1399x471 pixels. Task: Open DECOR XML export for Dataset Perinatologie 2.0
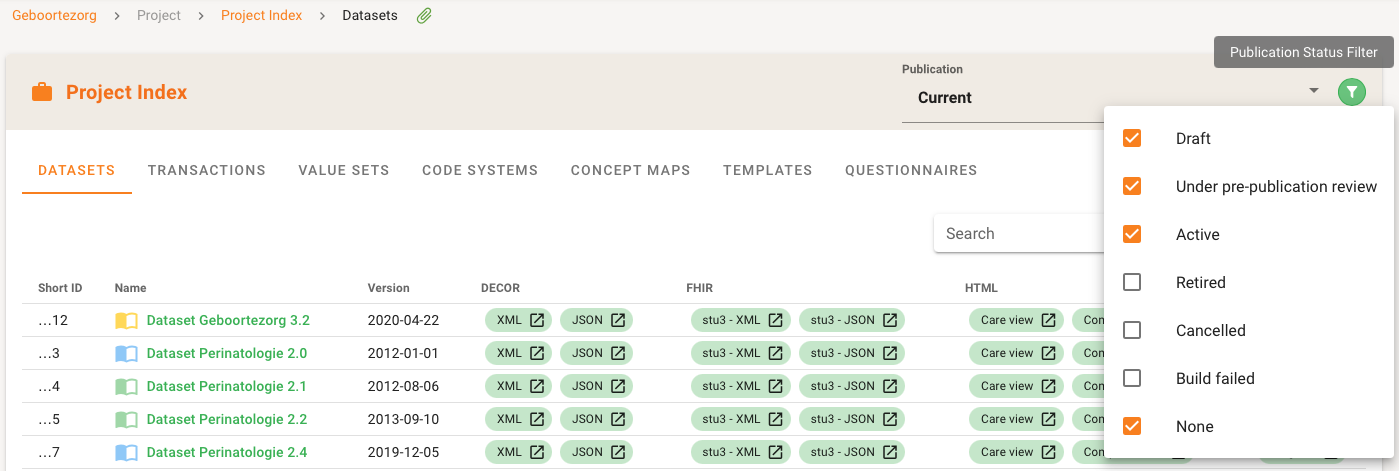[x=519, y=354]
